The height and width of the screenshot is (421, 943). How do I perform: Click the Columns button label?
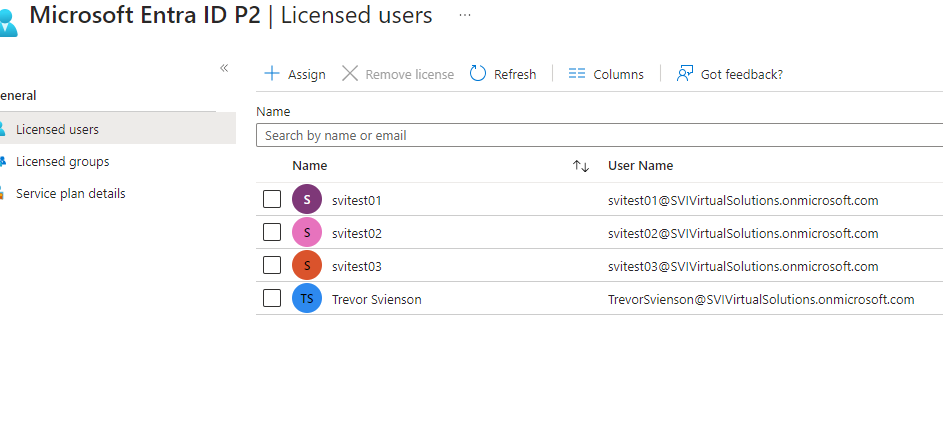pos(618,75)
